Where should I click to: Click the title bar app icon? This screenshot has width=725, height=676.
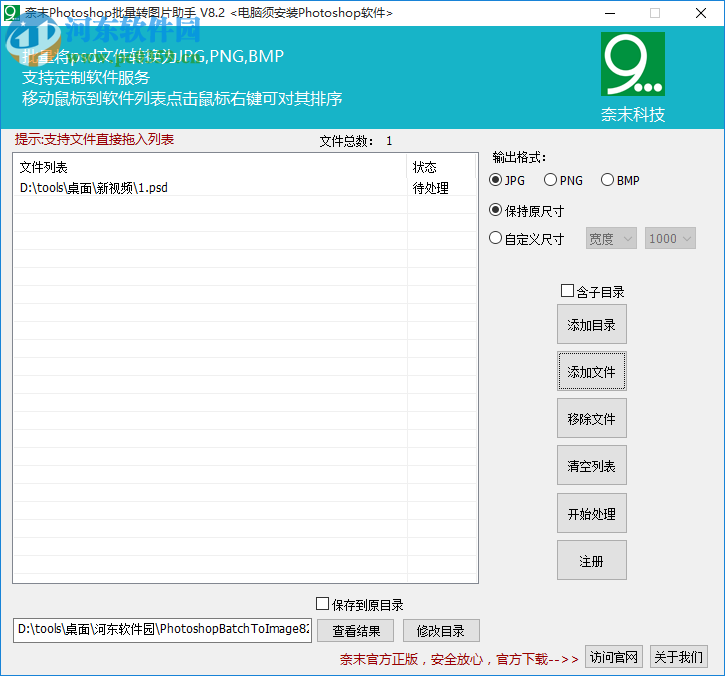pos(12,12)
